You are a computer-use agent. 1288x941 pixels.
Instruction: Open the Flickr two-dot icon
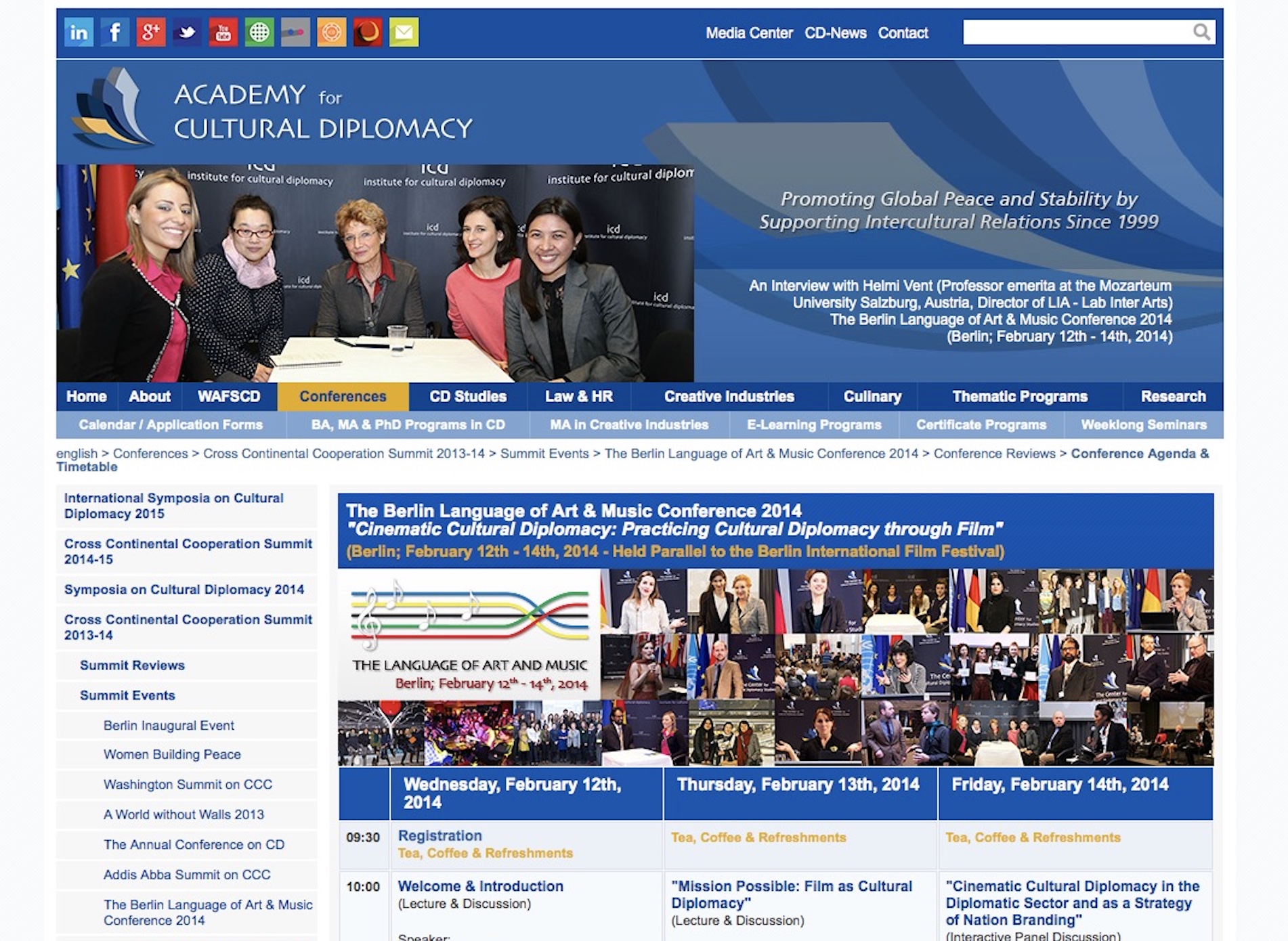point(295,32)
